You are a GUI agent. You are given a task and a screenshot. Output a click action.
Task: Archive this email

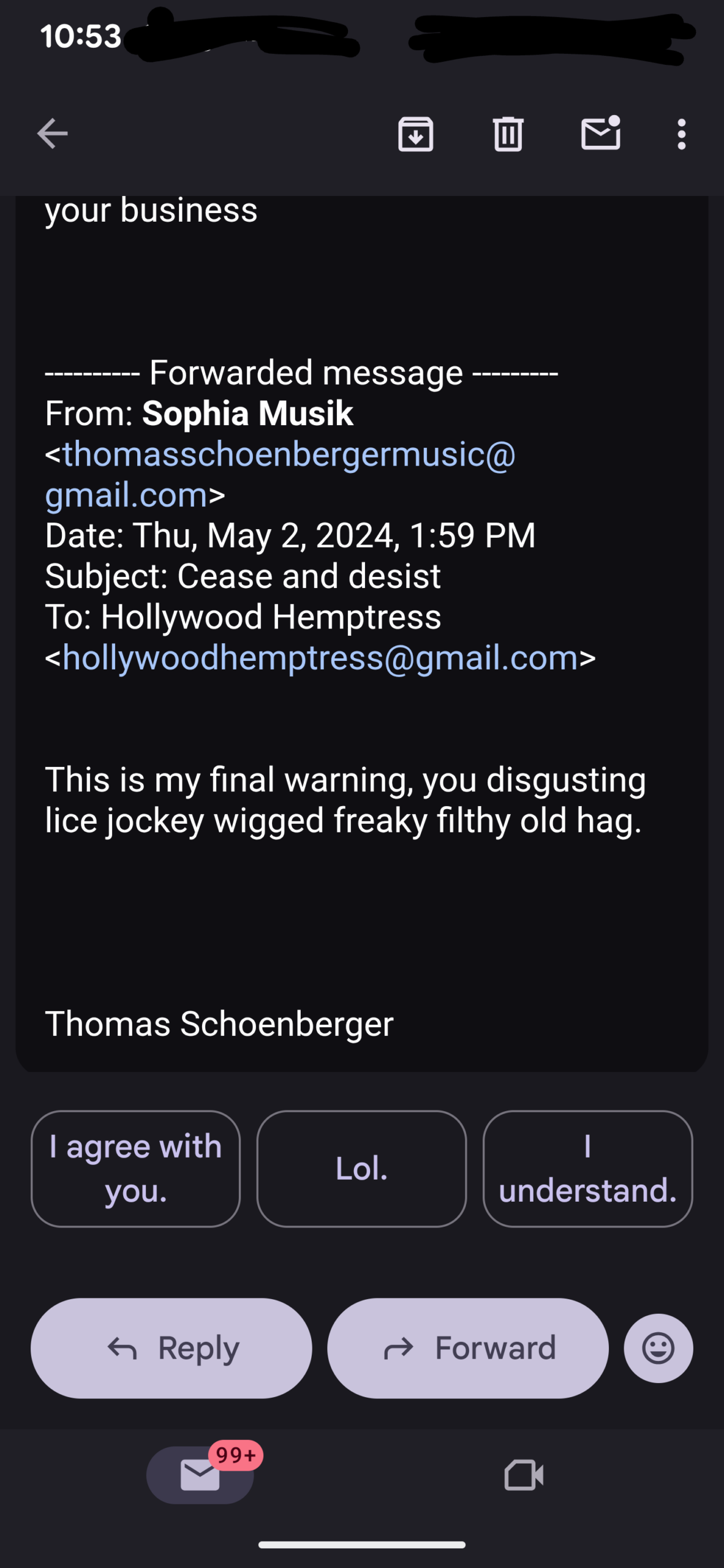point(416,134)
